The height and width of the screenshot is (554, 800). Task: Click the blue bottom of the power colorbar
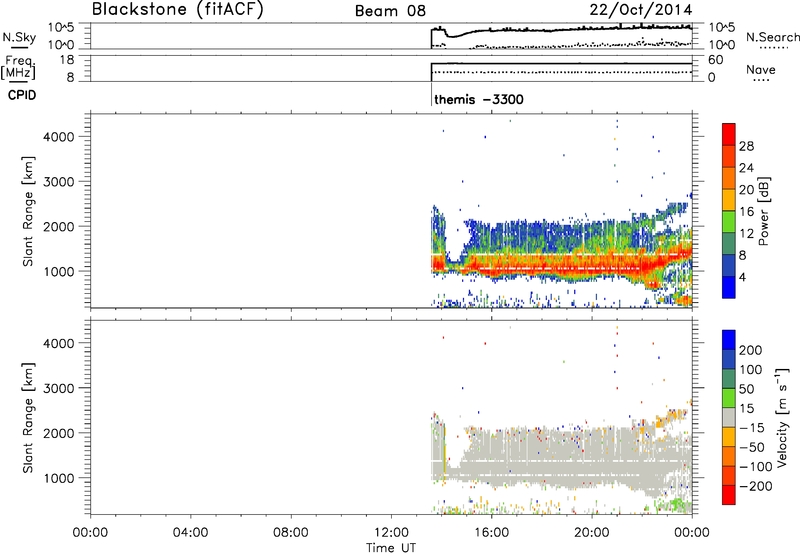[729, 287]
